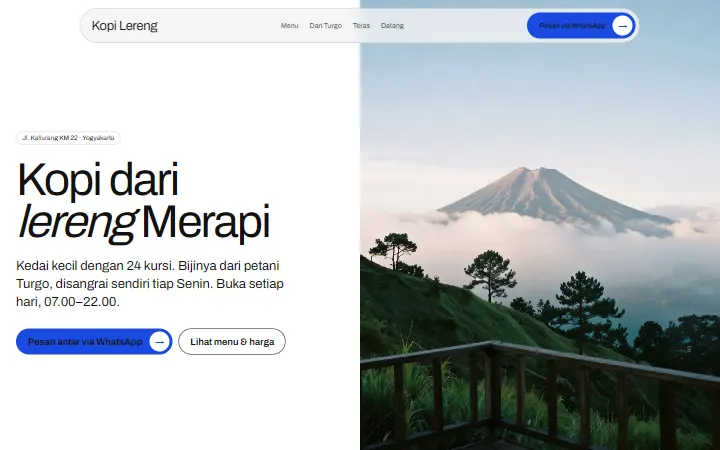
Task: Click the paragraph starting Kedai kecil dengan 24 kursi
Action: [x=150, y=284]
